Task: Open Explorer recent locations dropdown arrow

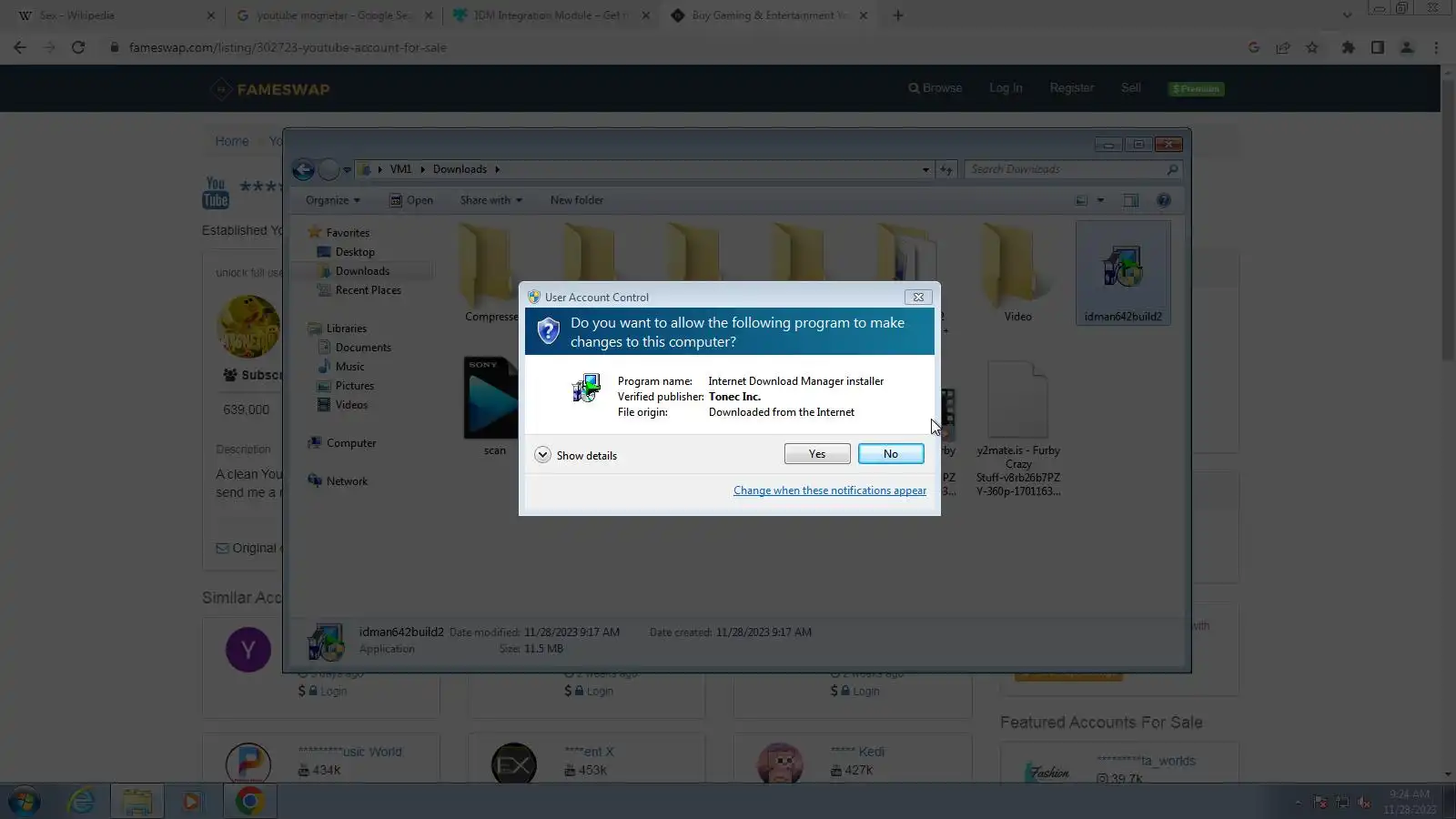Action: (x=347, y=170)
